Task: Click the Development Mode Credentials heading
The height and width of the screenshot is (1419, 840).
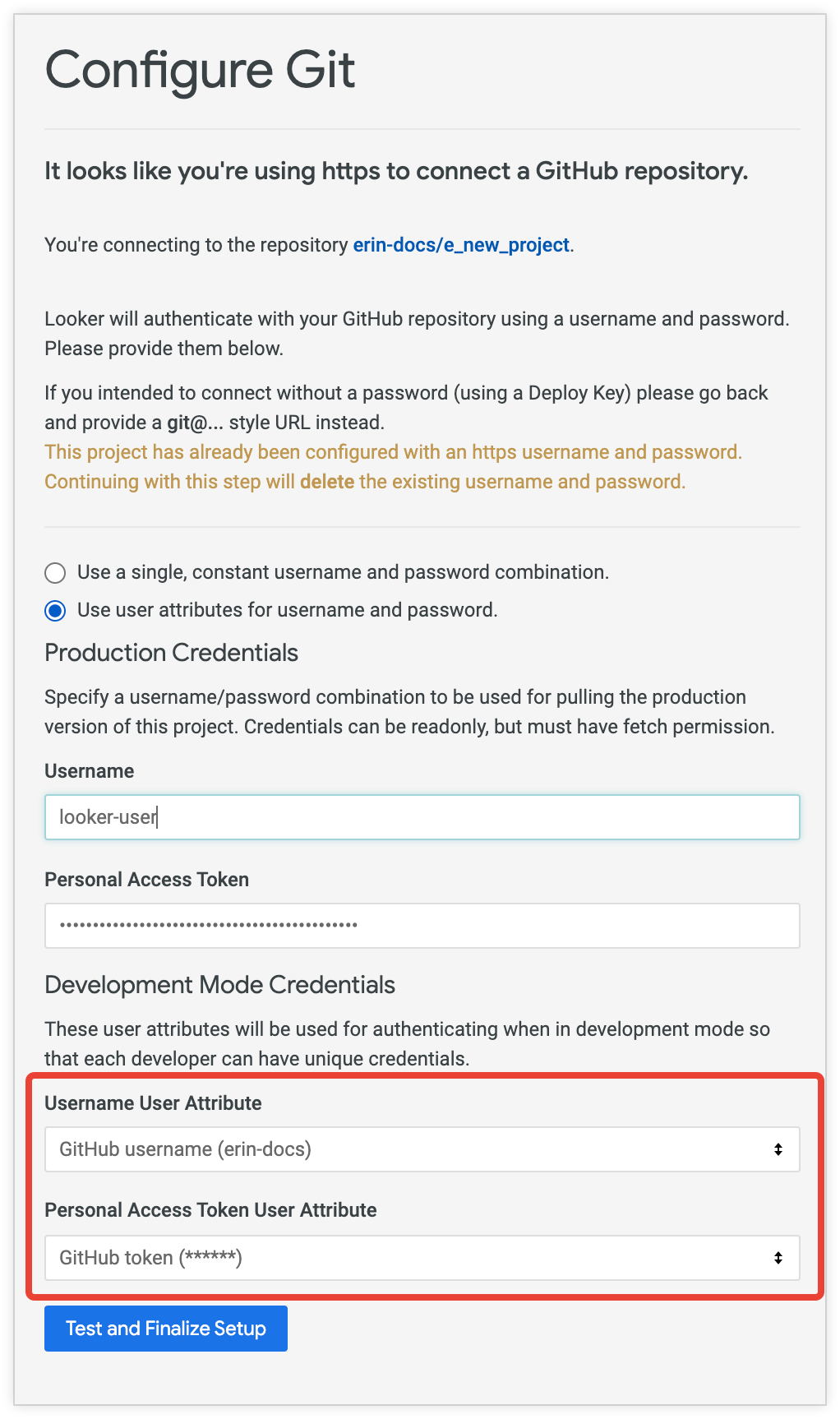Action: coord(219,985)
